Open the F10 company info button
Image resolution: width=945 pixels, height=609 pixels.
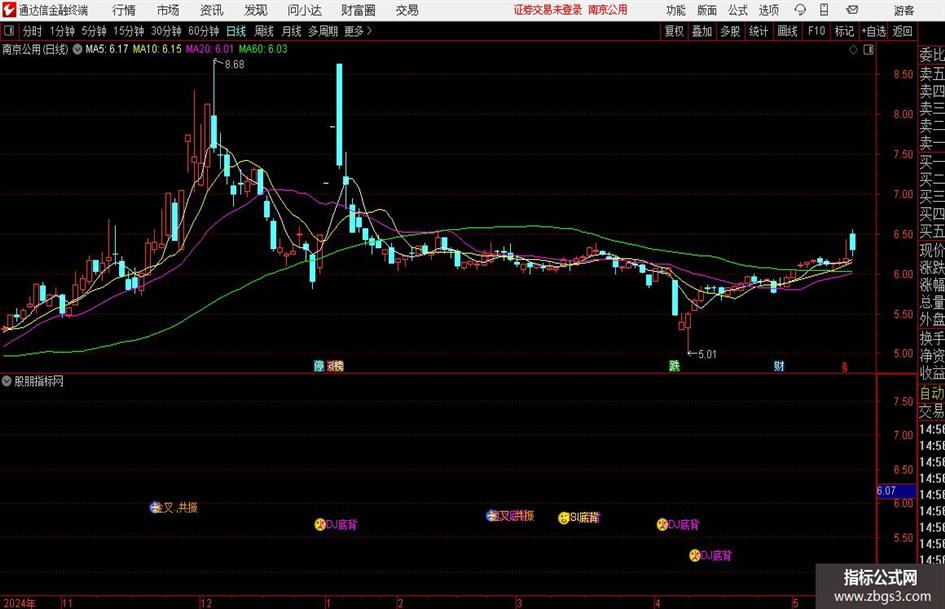(817, 31)
